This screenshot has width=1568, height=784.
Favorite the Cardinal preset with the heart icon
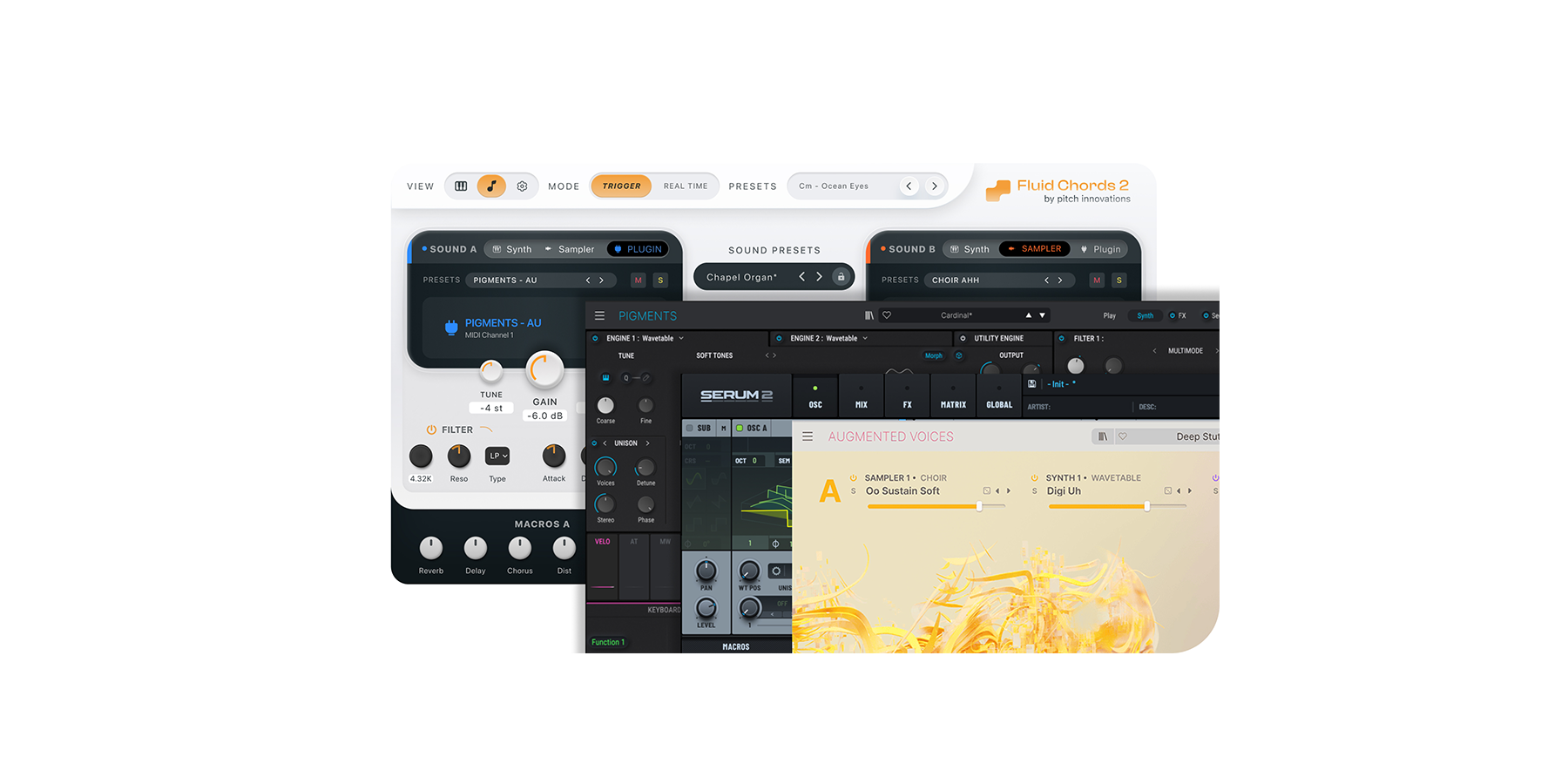point(887,315)
